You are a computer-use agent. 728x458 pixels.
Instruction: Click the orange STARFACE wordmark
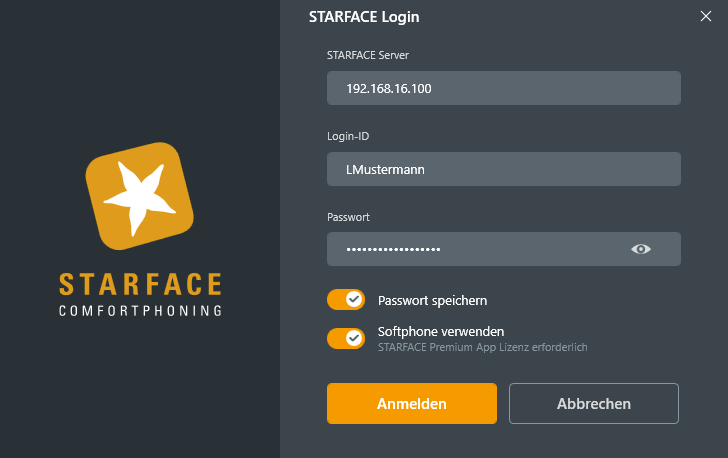(140, 284)
